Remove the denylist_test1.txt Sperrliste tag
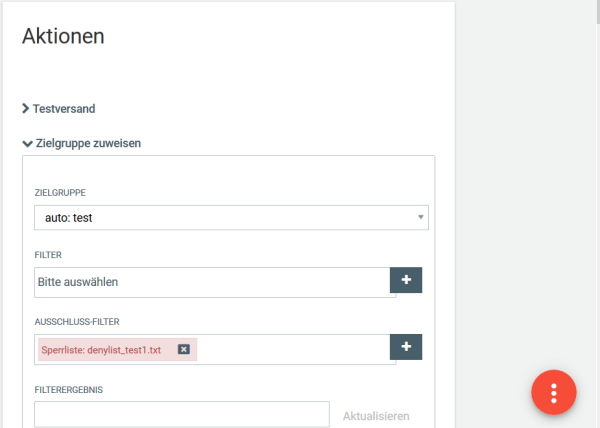This screenshot has height=428, width=600. (x=184, y=349)
